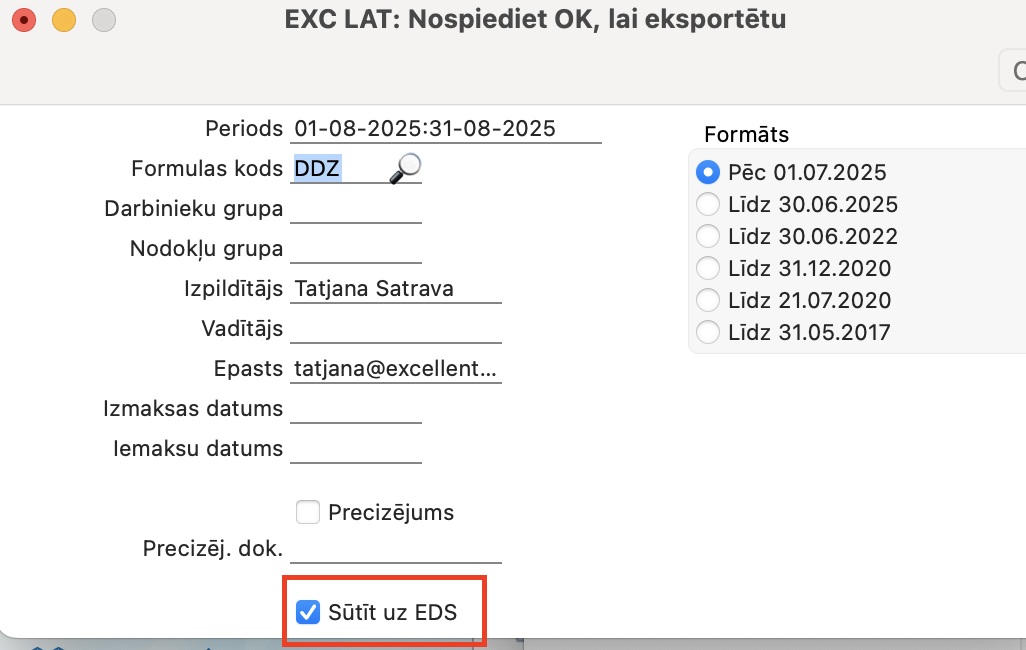
Task: Click the Nodokļu grupa input field
Action: (x=355, y=249)
